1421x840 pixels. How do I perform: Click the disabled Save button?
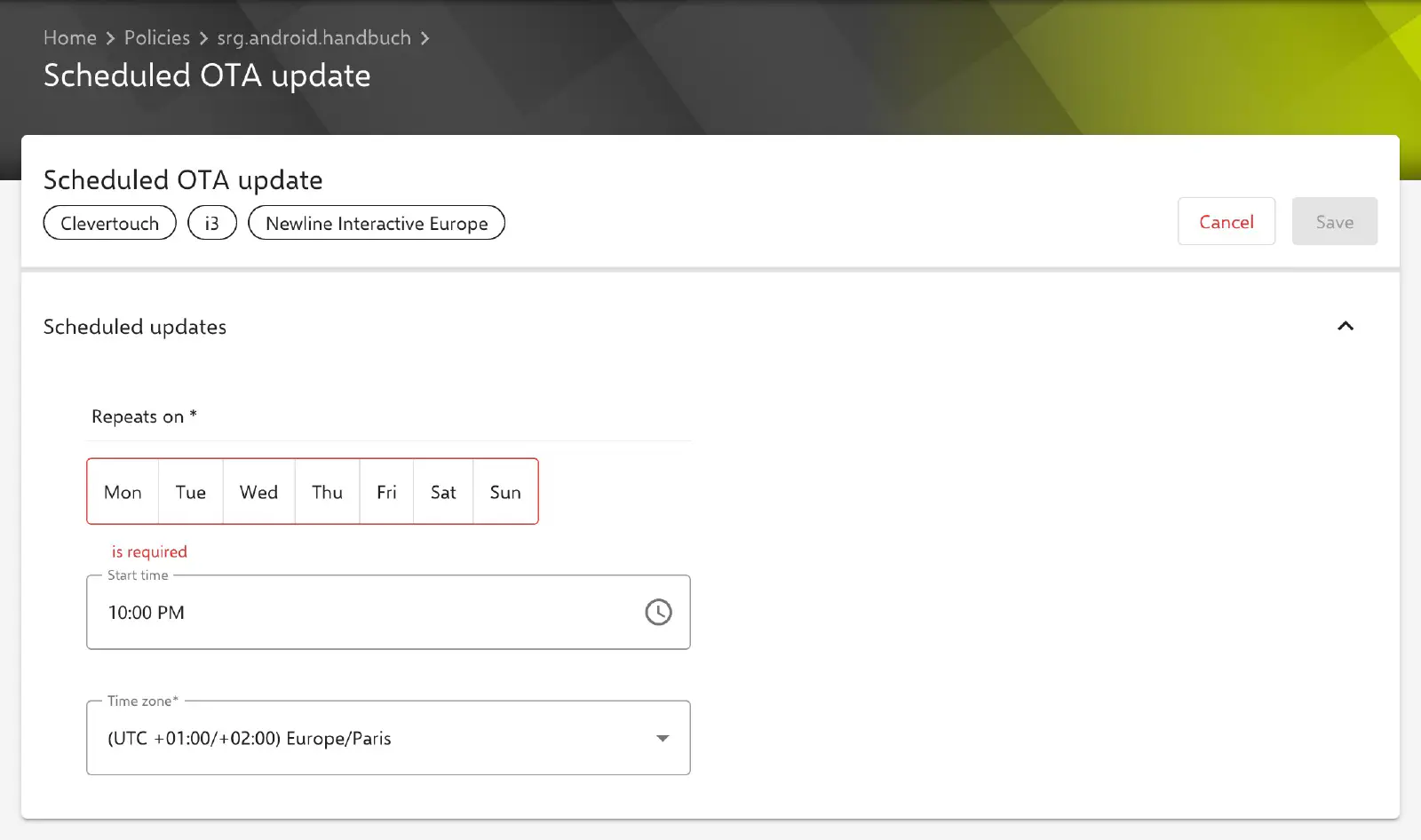tap(1335, 221)
